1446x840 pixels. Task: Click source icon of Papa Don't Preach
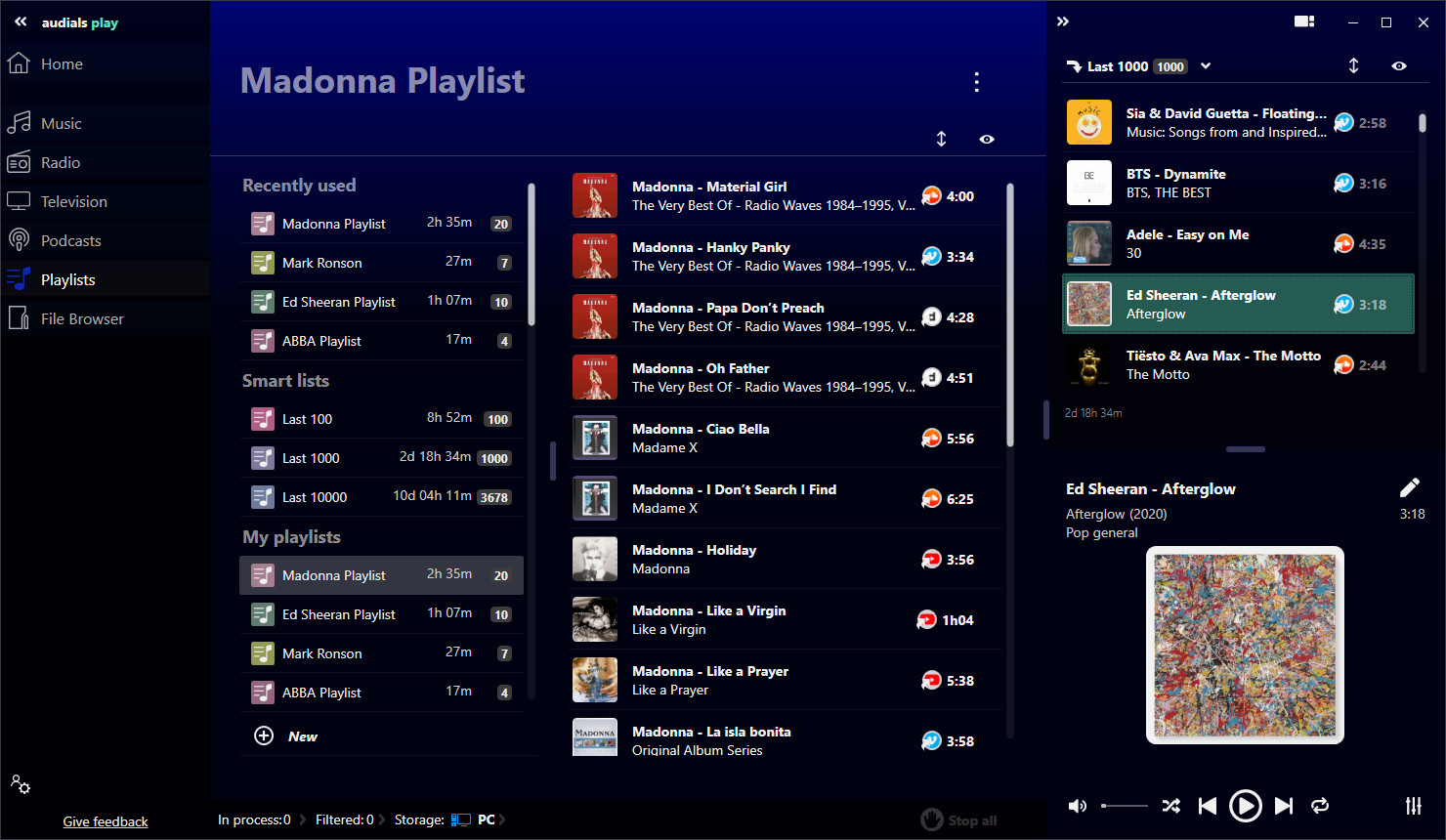931,316
